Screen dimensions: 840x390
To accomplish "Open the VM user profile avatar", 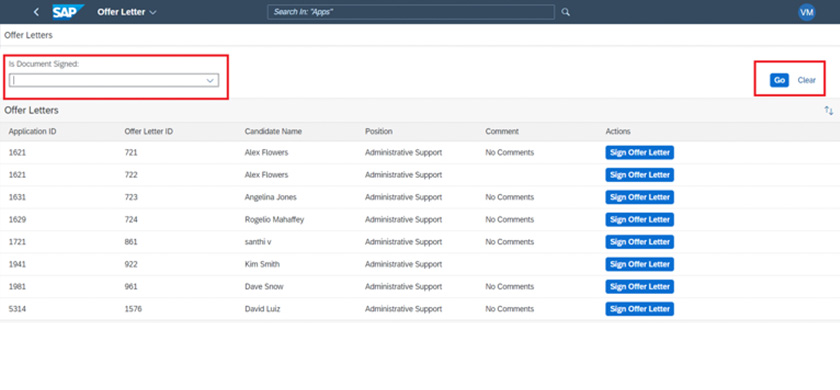I will 806,12.
